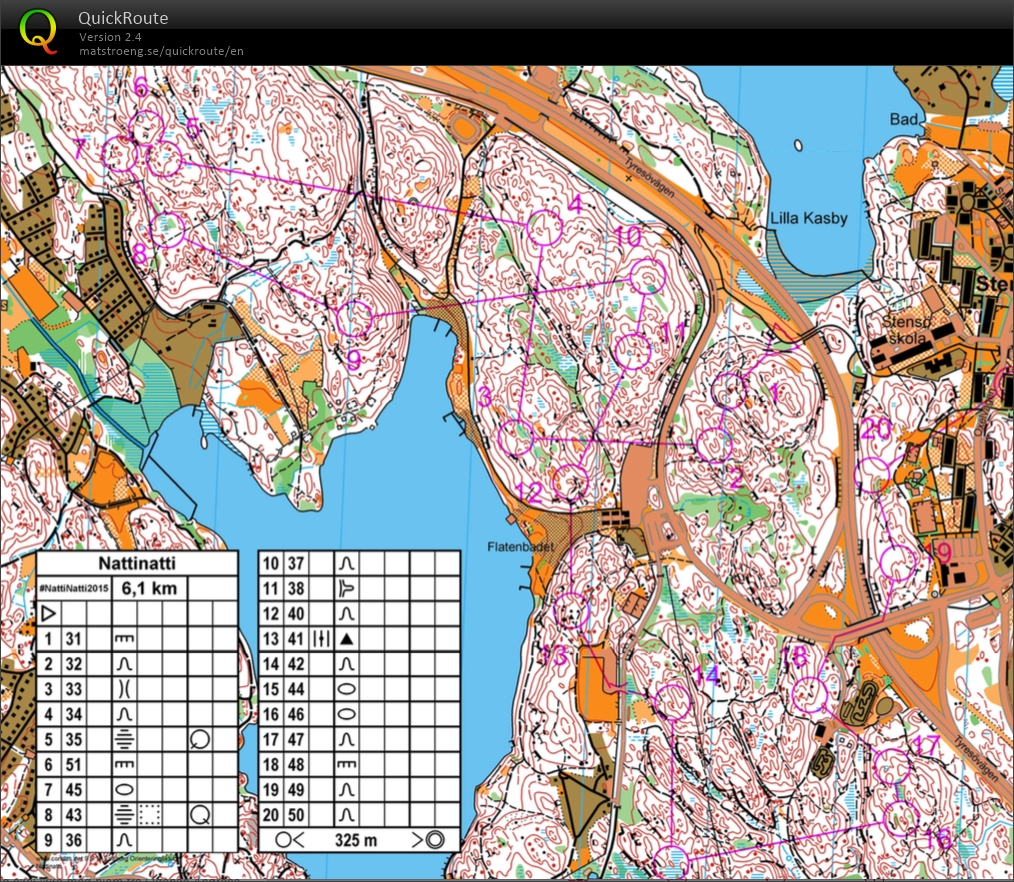Viewport: 1014px width, 882px height.
Task: Click the symbol left of boulder in row 13
Action: [x=321, y=639]
